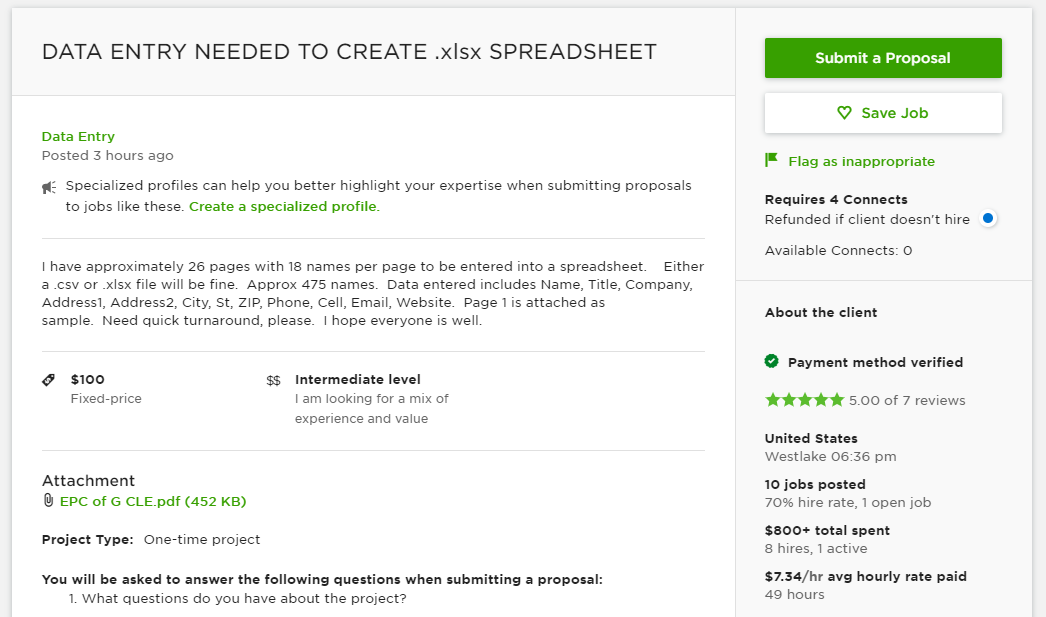Download EPC of G CLE.pdf attachment
This screenshot has height=617, width=1046.
pos(153,501)
